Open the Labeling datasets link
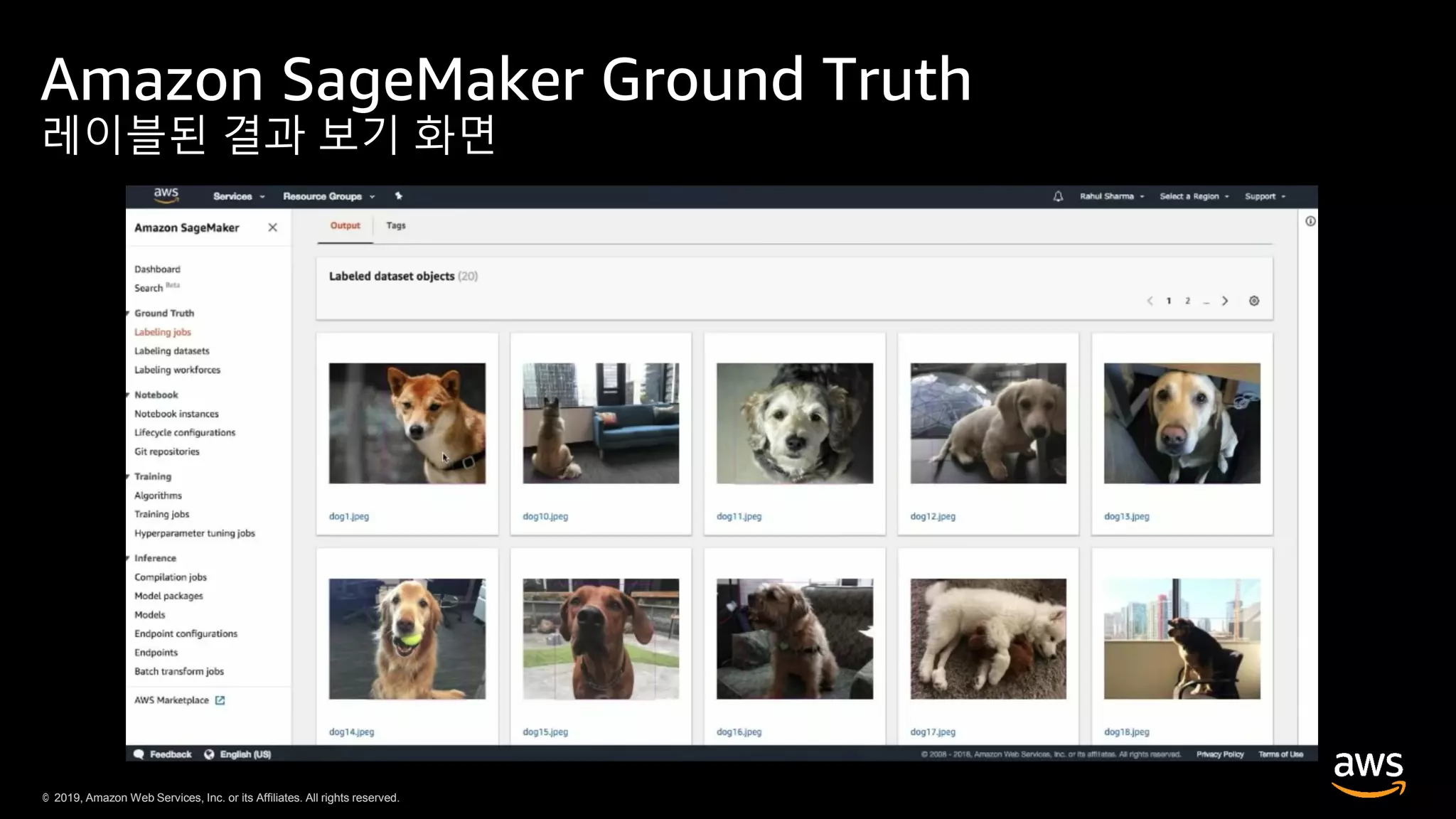This screenshot has height=819, width=1456. coord(172,350)
